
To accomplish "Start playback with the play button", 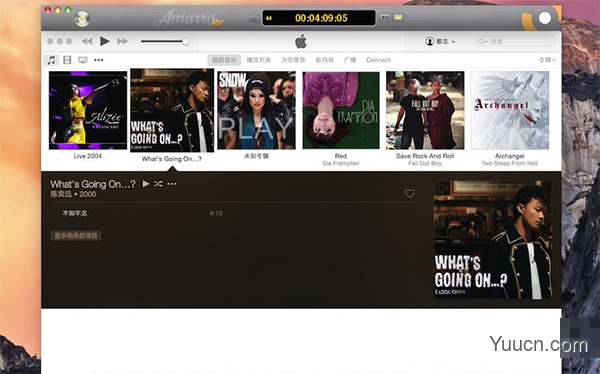I will [104, 41].
